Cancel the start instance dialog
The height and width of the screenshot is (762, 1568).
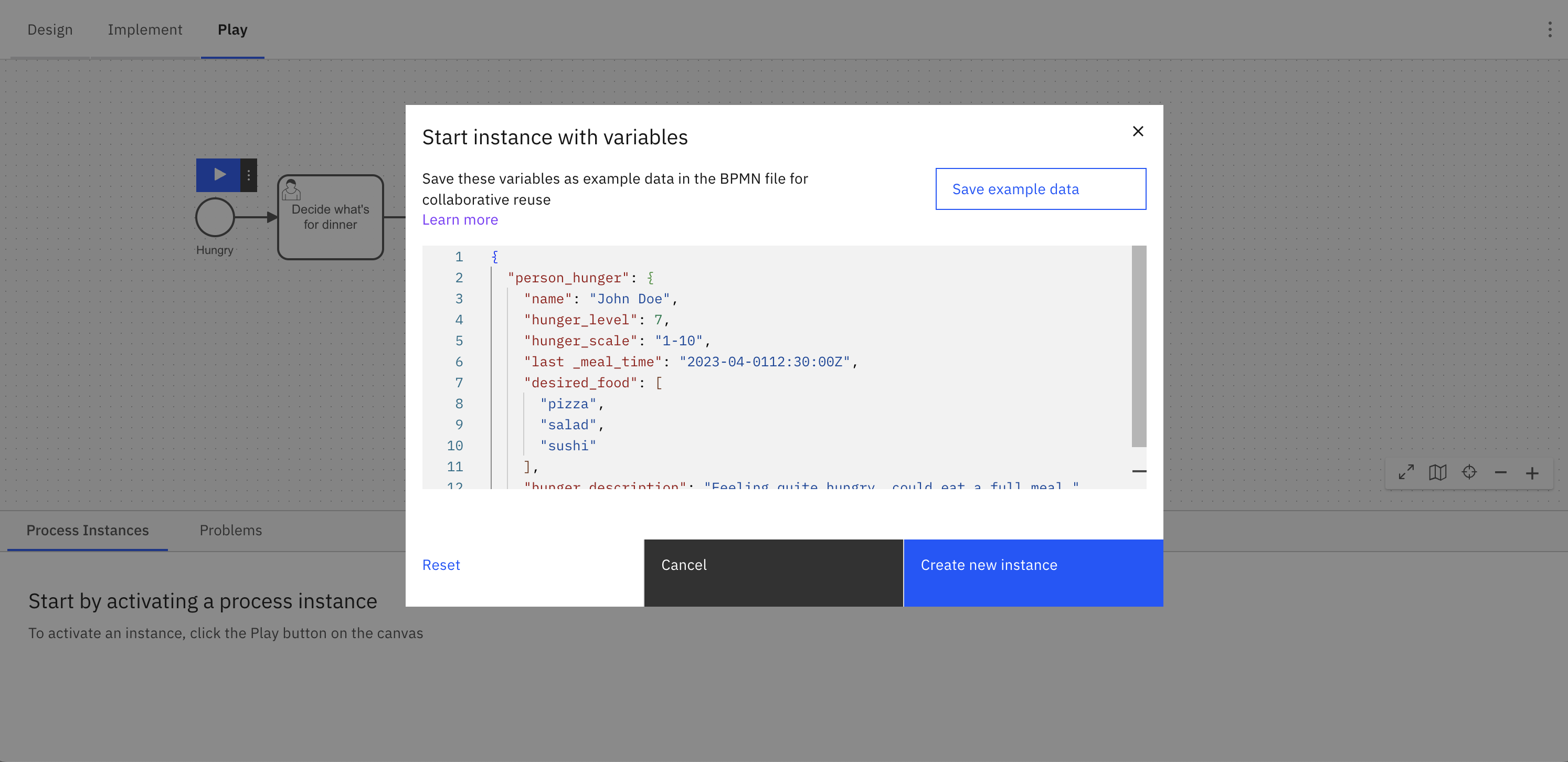point(684,565)
